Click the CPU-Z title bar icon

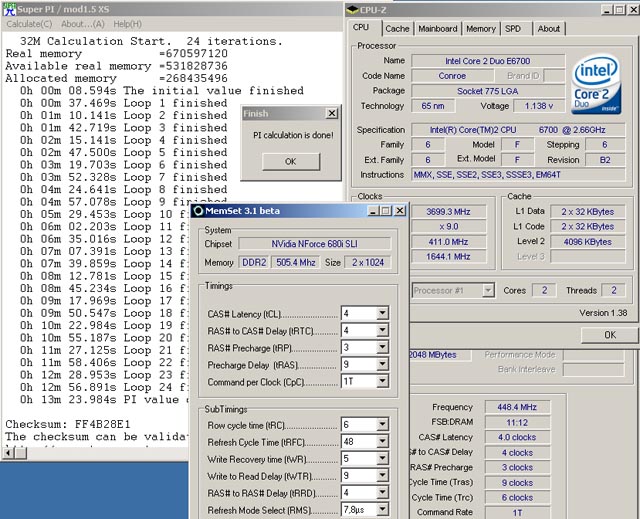pos(352,10)
